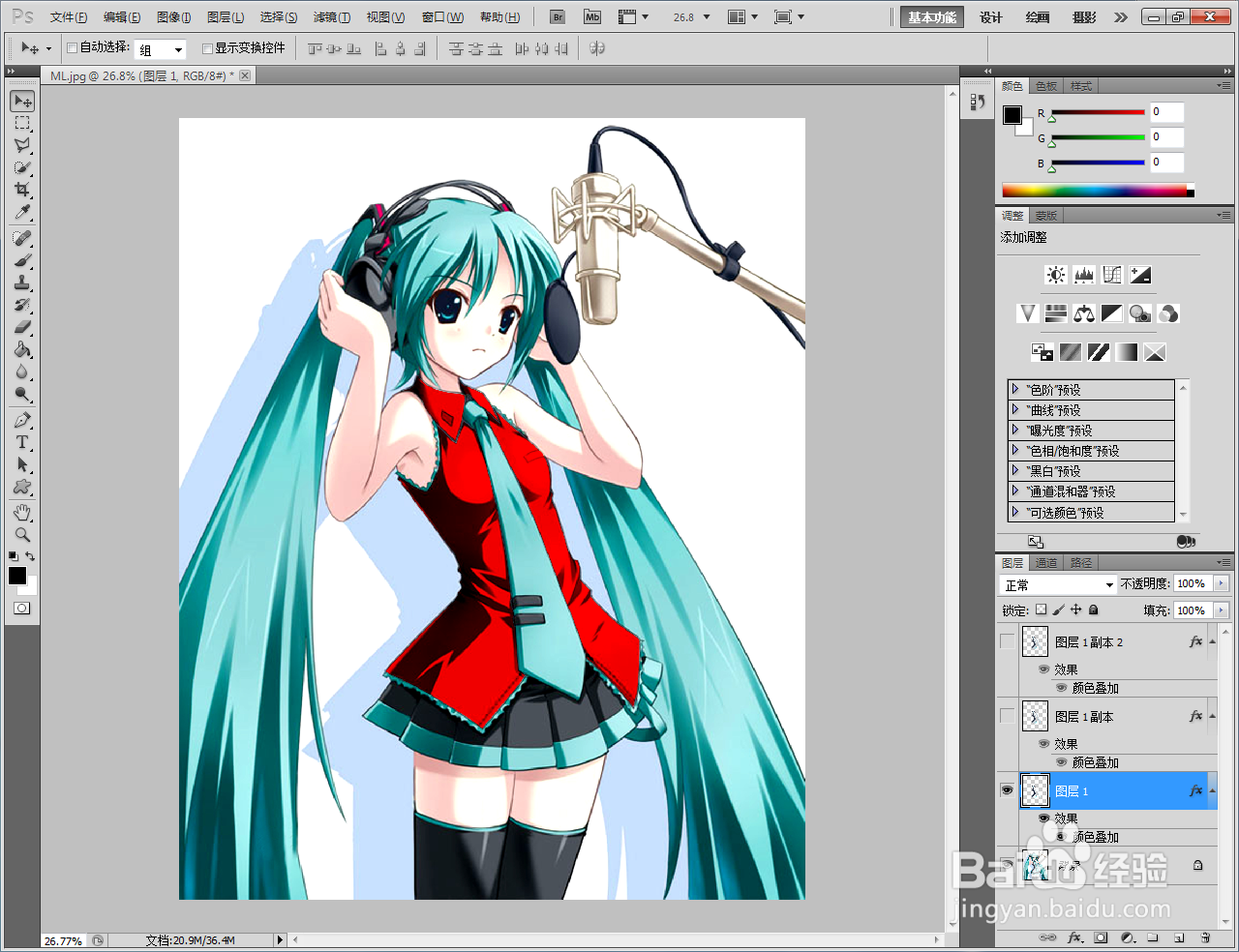
Task: Click the foreground color swatch in toolbox
Action: click(x=16, y=576)
